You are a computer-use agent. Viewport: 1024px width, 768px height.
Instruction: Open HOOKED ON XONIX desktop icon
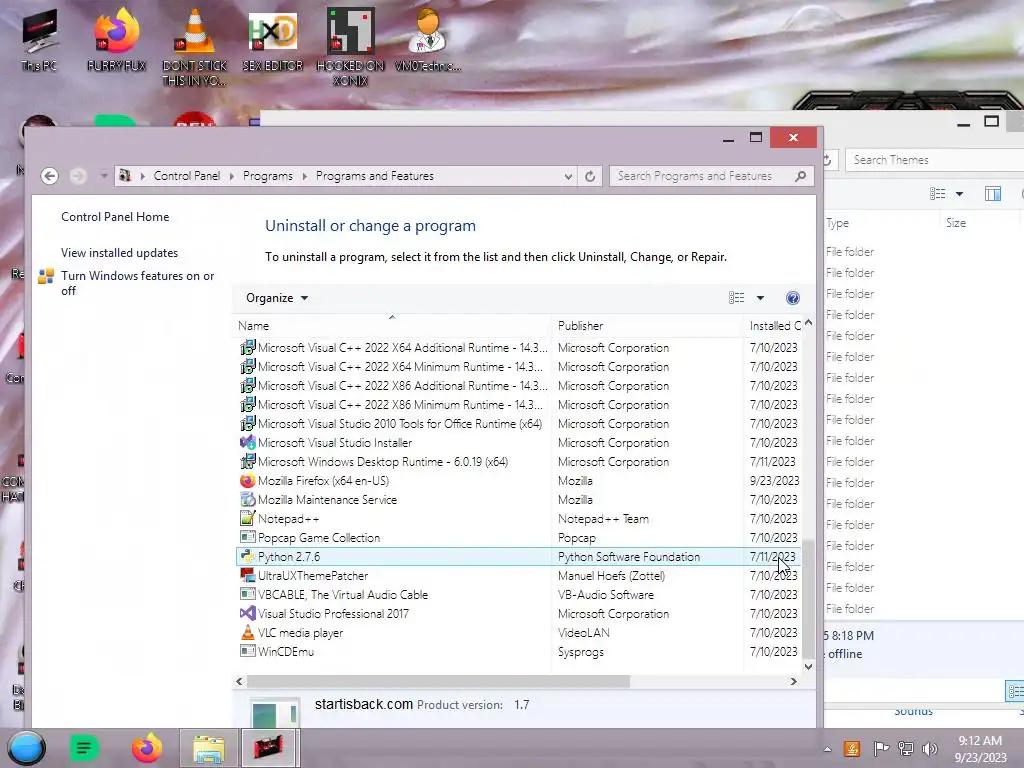click(x=351, y=46)
